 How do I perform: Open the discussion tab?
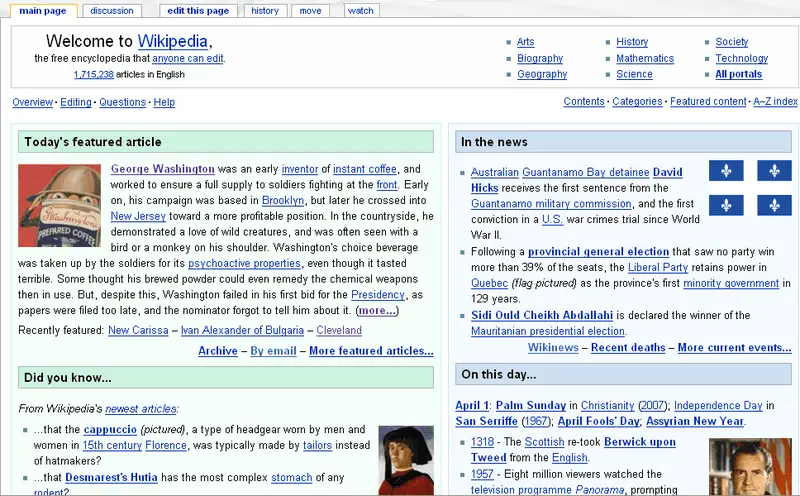coord(111,11)
